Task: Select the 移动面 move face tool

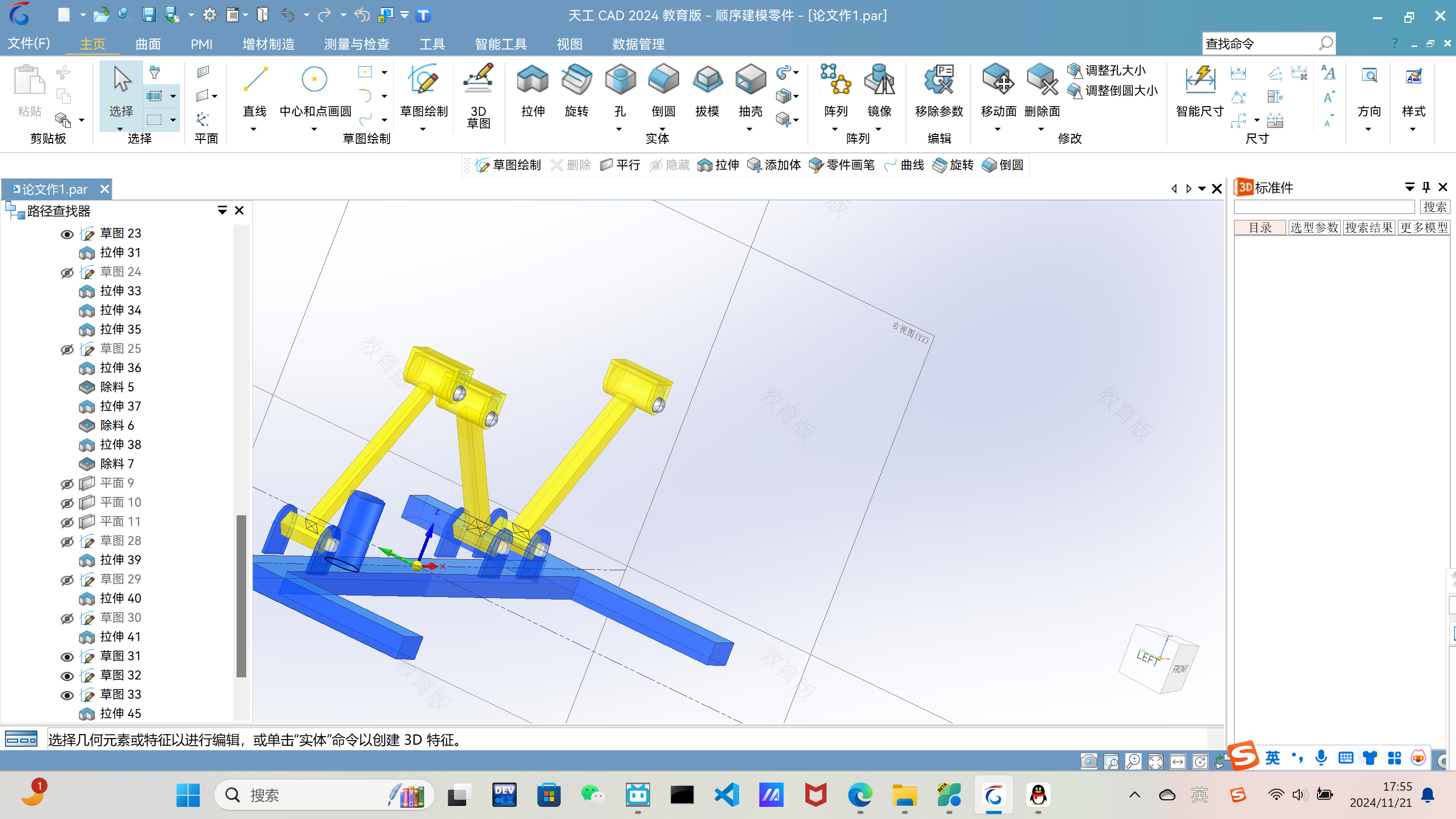Action: (x=998, y=90)
